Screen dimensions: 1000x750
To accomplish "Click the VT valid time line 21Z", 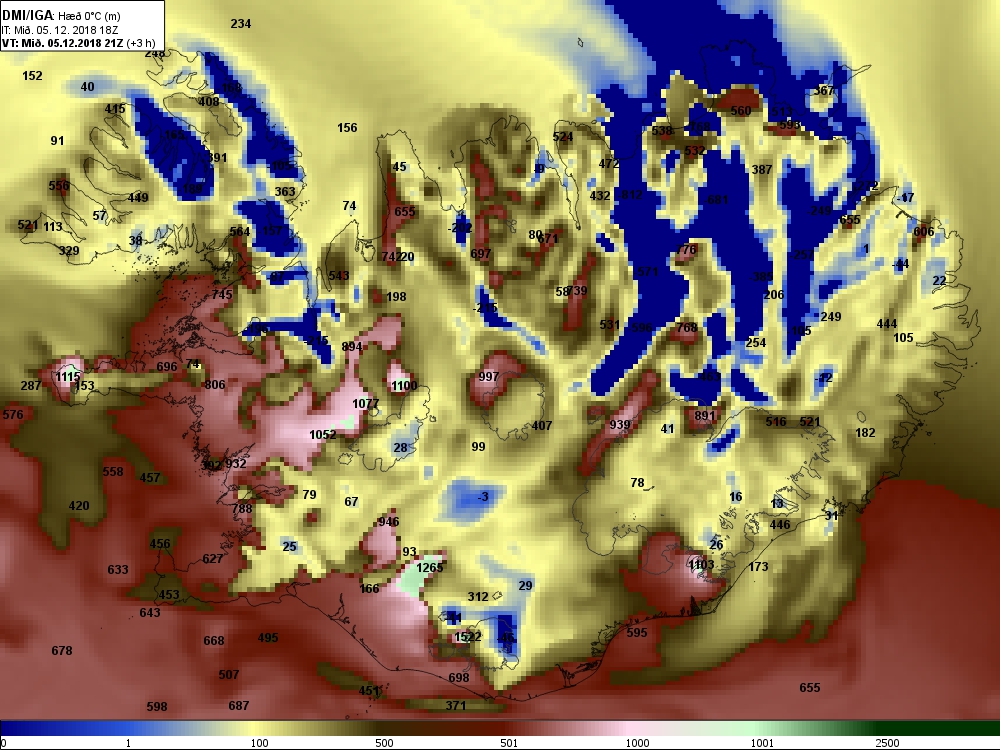I will pos(78,43).
